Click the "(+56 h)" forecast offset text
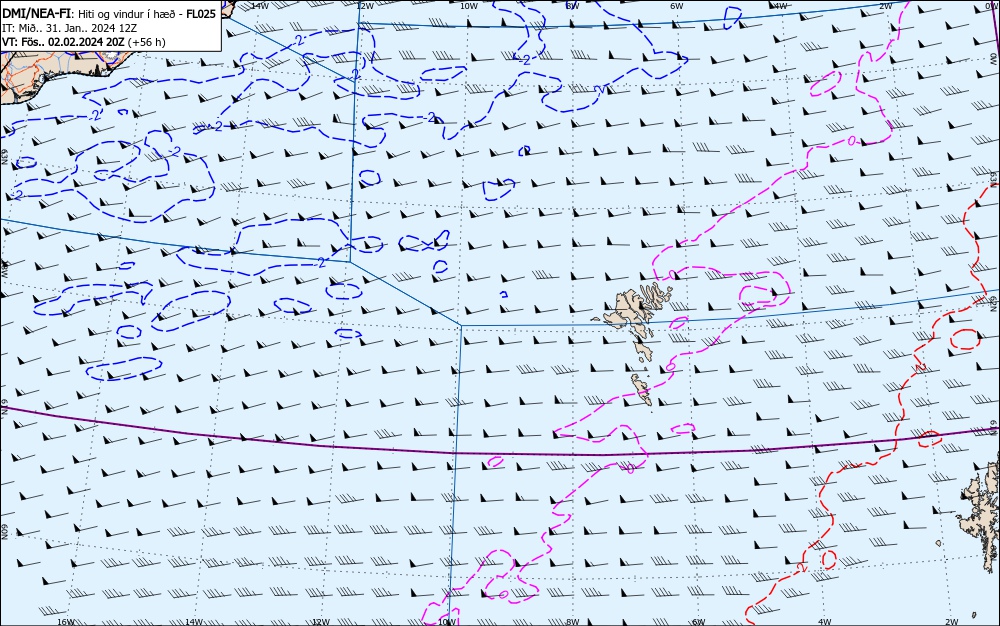1000x626 pixels. pos(147,42)
